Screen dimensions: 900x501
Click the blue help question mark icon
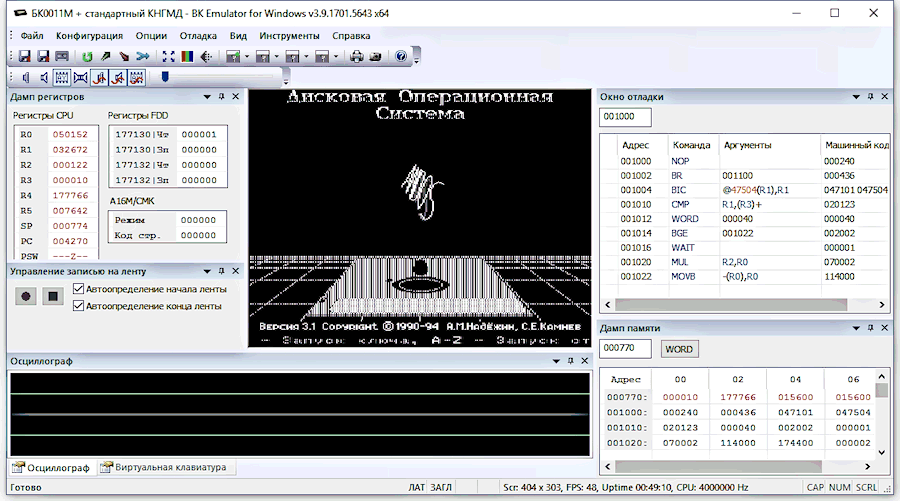[x=401, y=56]
